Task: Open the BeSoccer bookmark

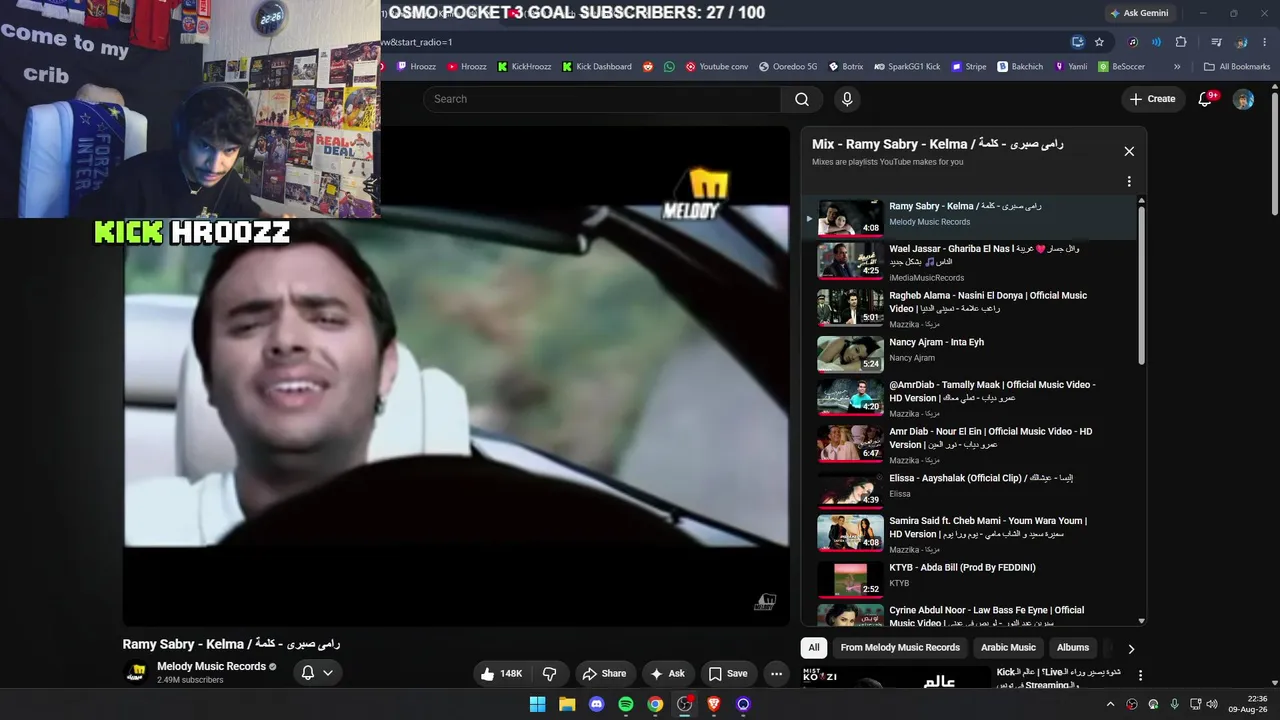Action: (x=1121, y=67)
